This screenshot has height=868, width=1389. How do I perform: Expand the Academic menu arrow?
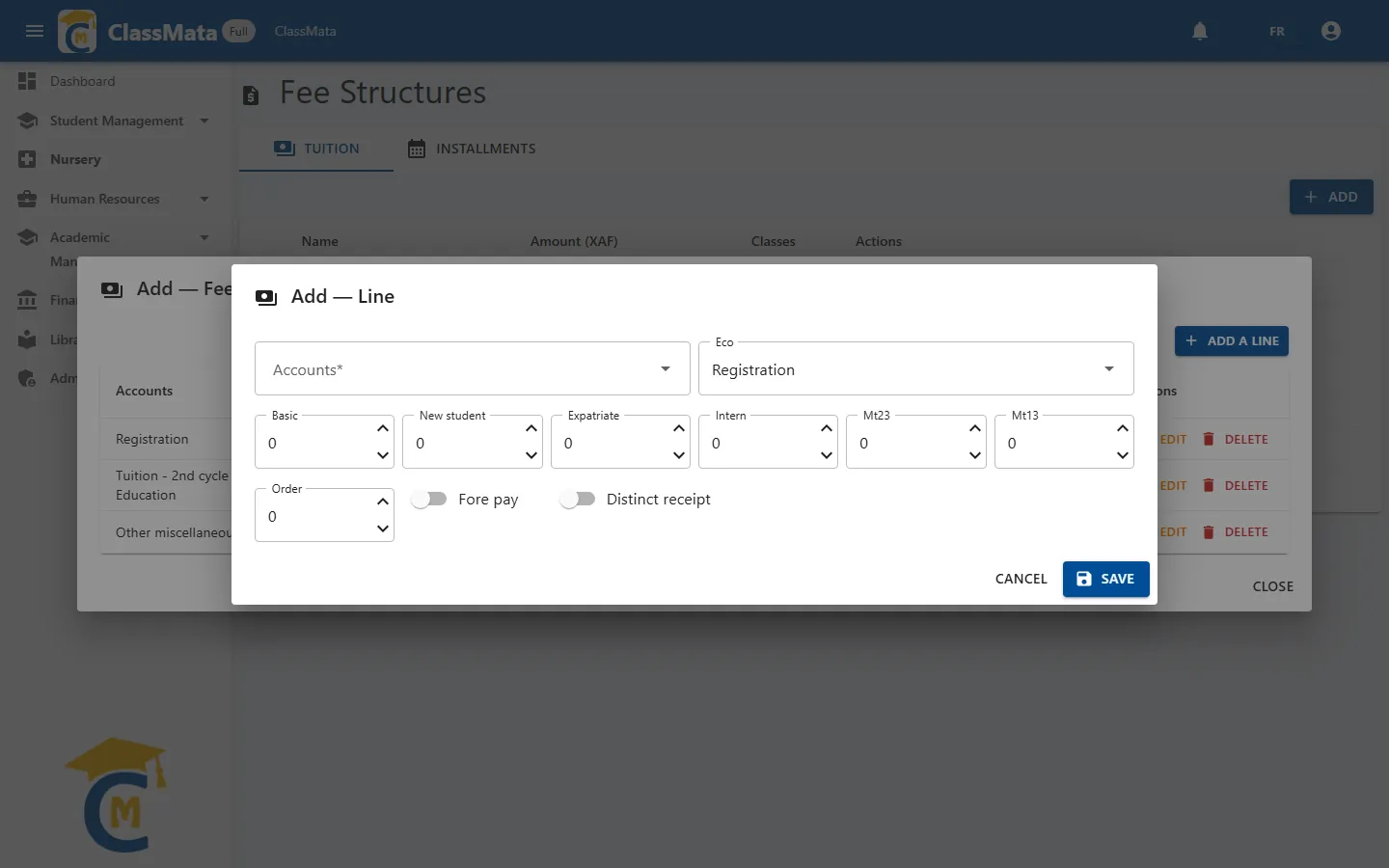204,237
